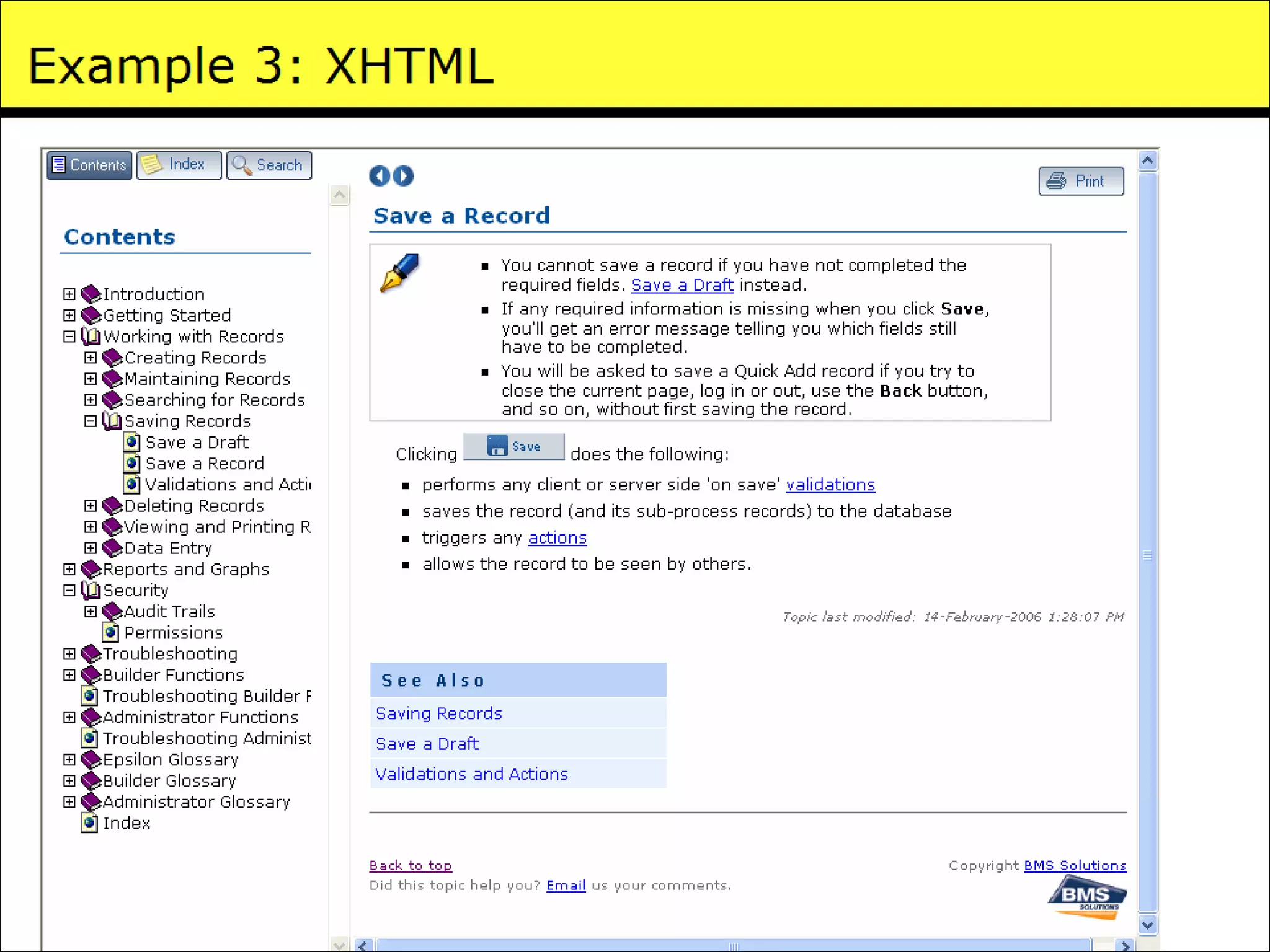Click the Back to top link
The height and width of the screenshot is (952, 1270).
(410, 865)
